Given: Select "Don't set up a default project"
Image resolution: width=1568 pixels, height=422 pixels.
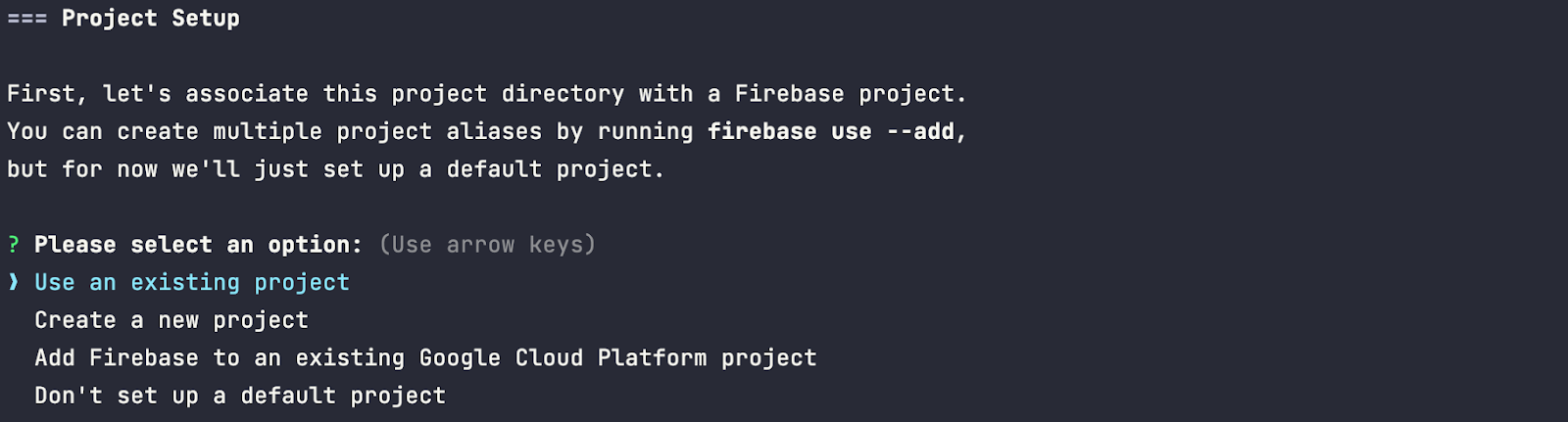Looking at the screenshot, I should click(x=240, y=396).
